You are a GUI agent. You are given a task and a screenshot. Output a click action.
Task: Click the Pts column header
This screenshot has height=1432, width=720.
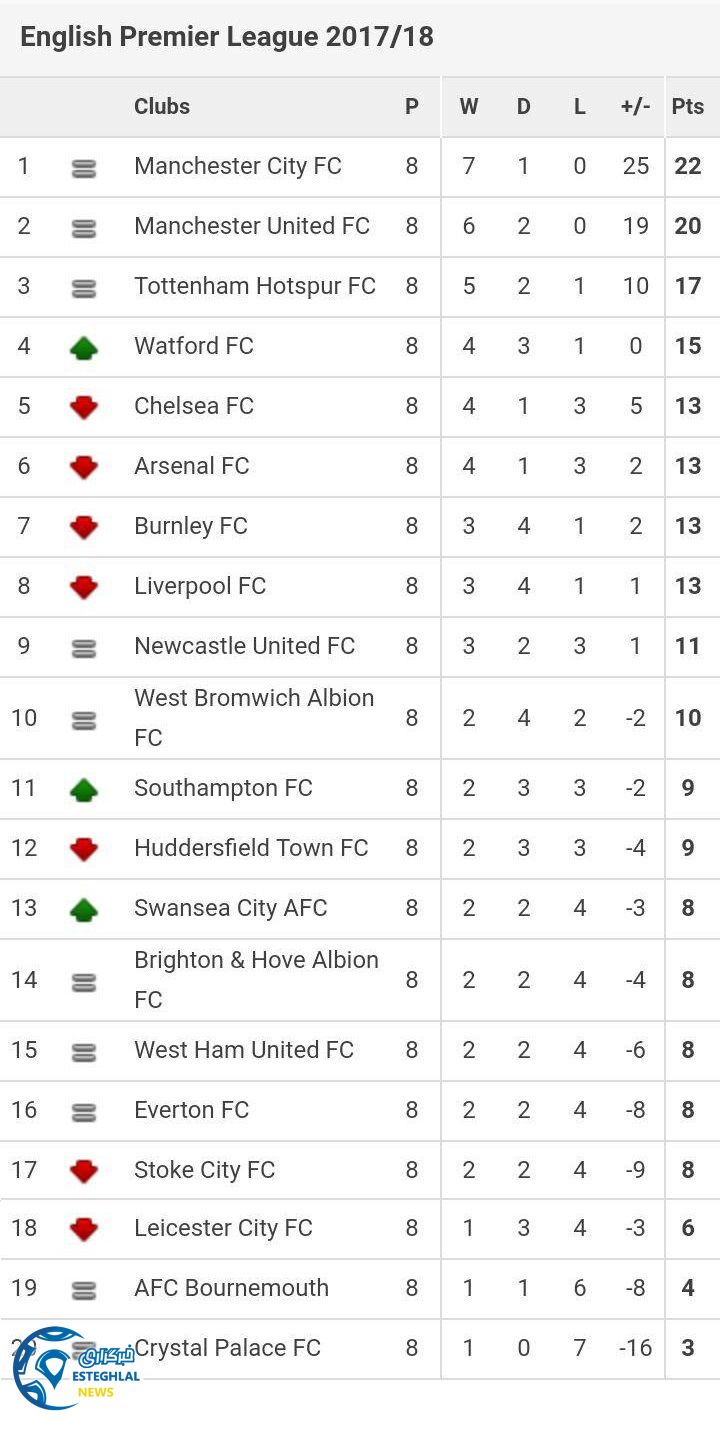(x=688, y=106)
